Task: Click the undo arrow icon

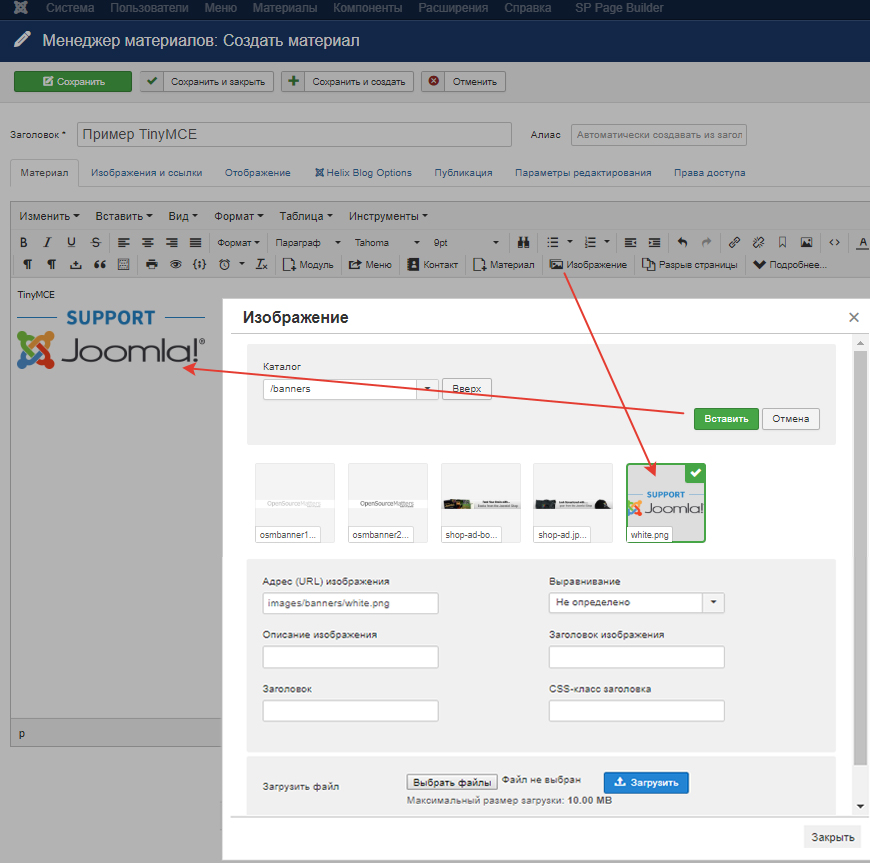Action: click(683, 242)
